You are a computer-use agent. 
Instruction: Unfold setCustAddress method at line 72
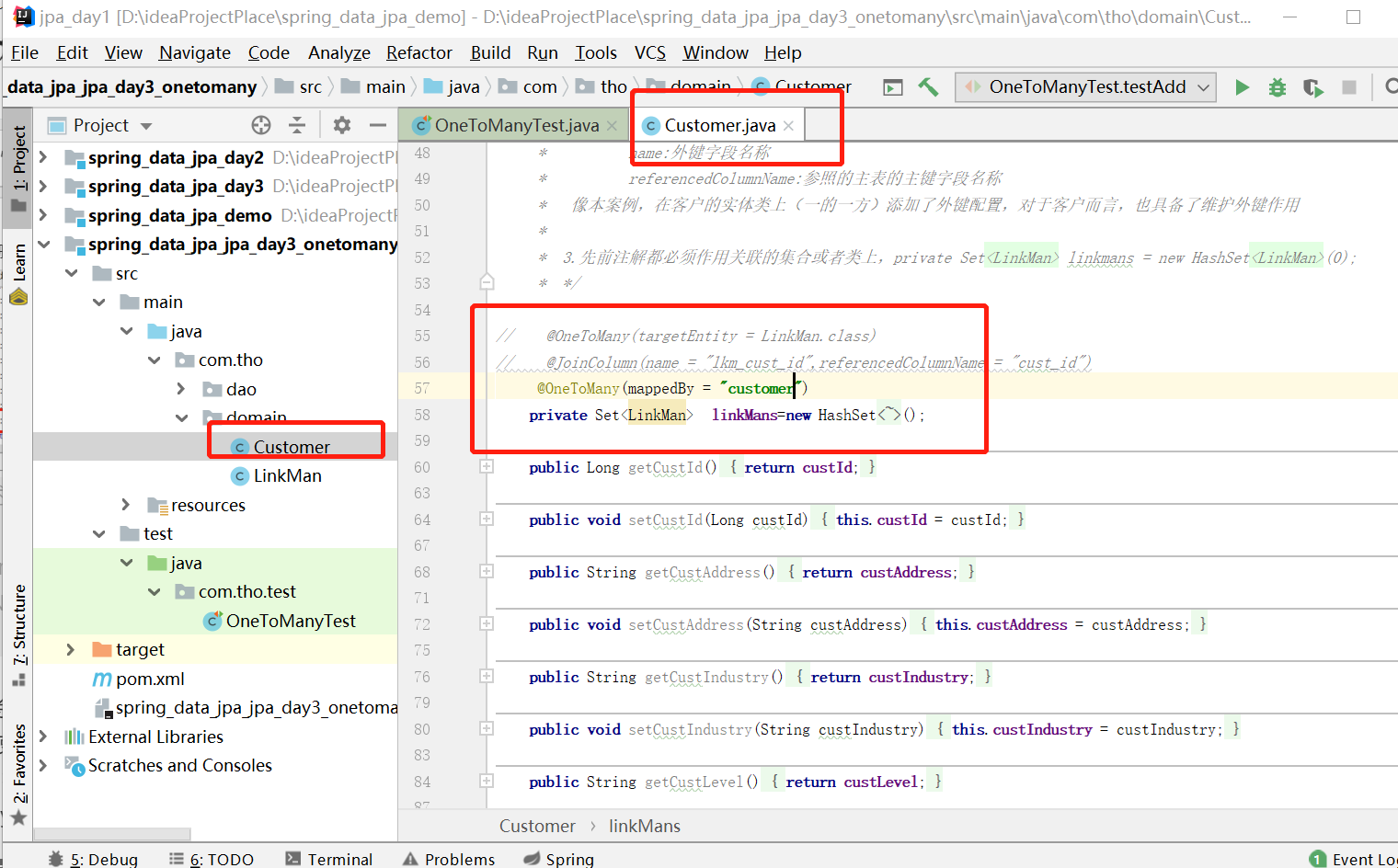487,624
